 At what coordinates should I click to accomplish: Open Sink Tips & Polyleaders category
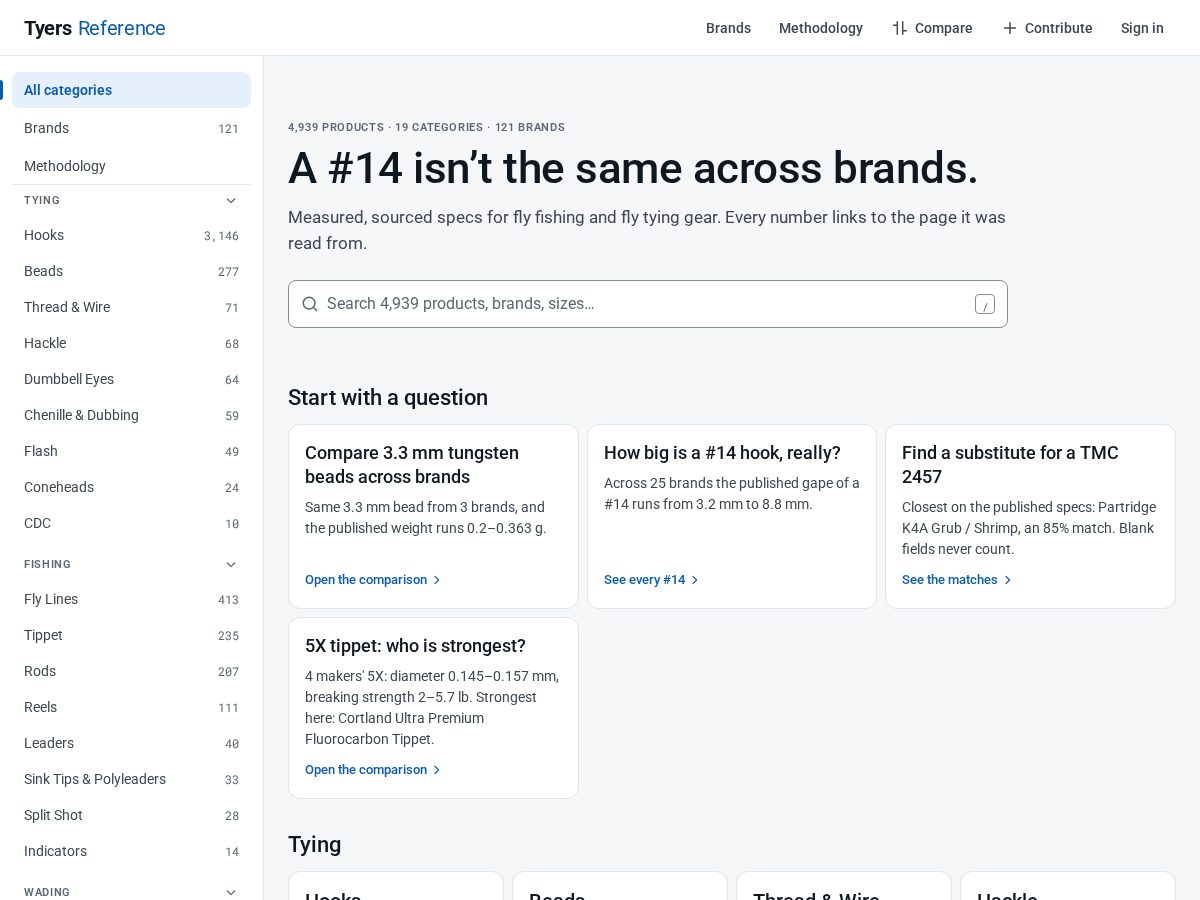coord(131,779)
